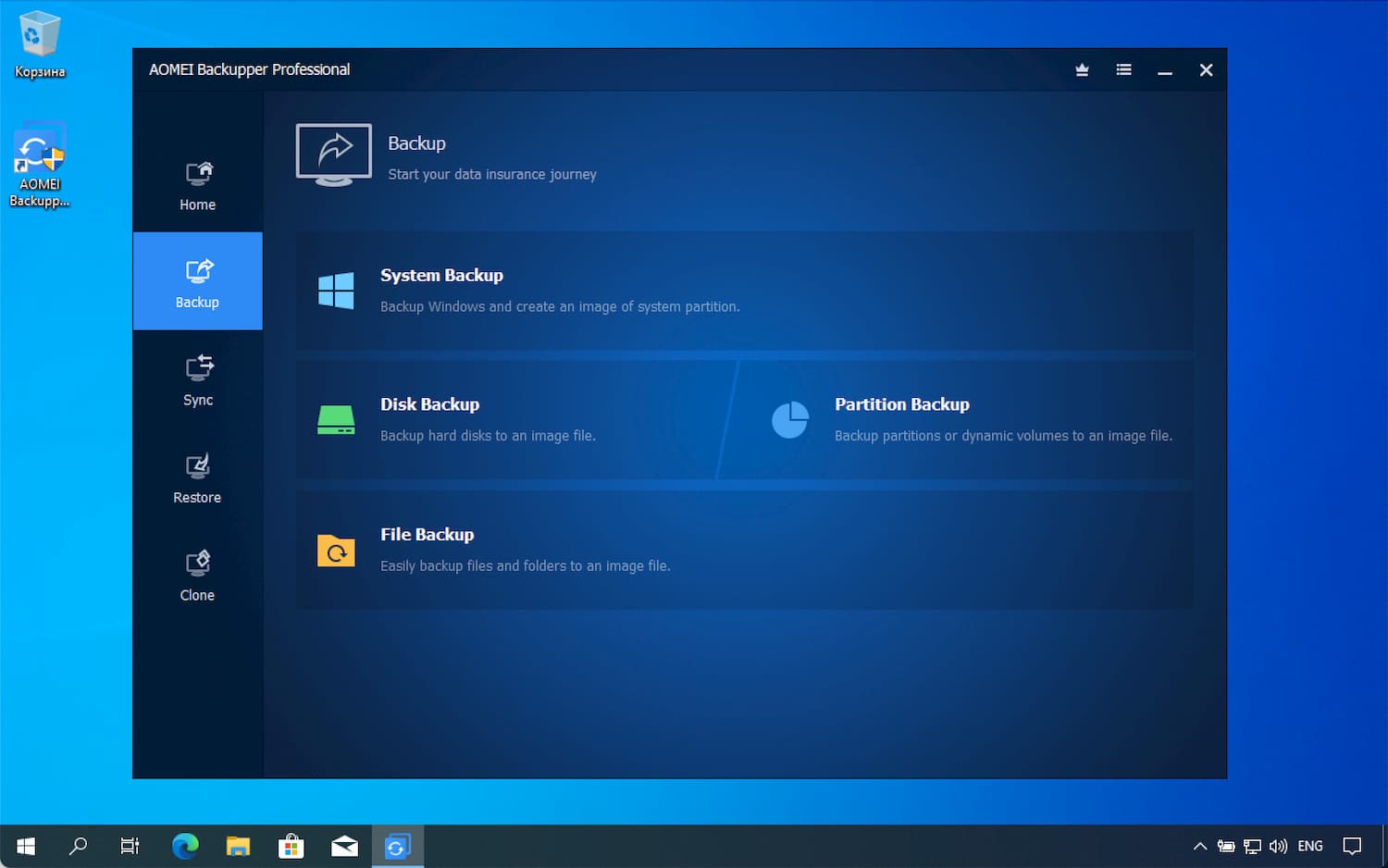This screenshot has height=868, width=1388.
Task: Open the Recycle Bin desktop icon
Action: pos(40,44)
